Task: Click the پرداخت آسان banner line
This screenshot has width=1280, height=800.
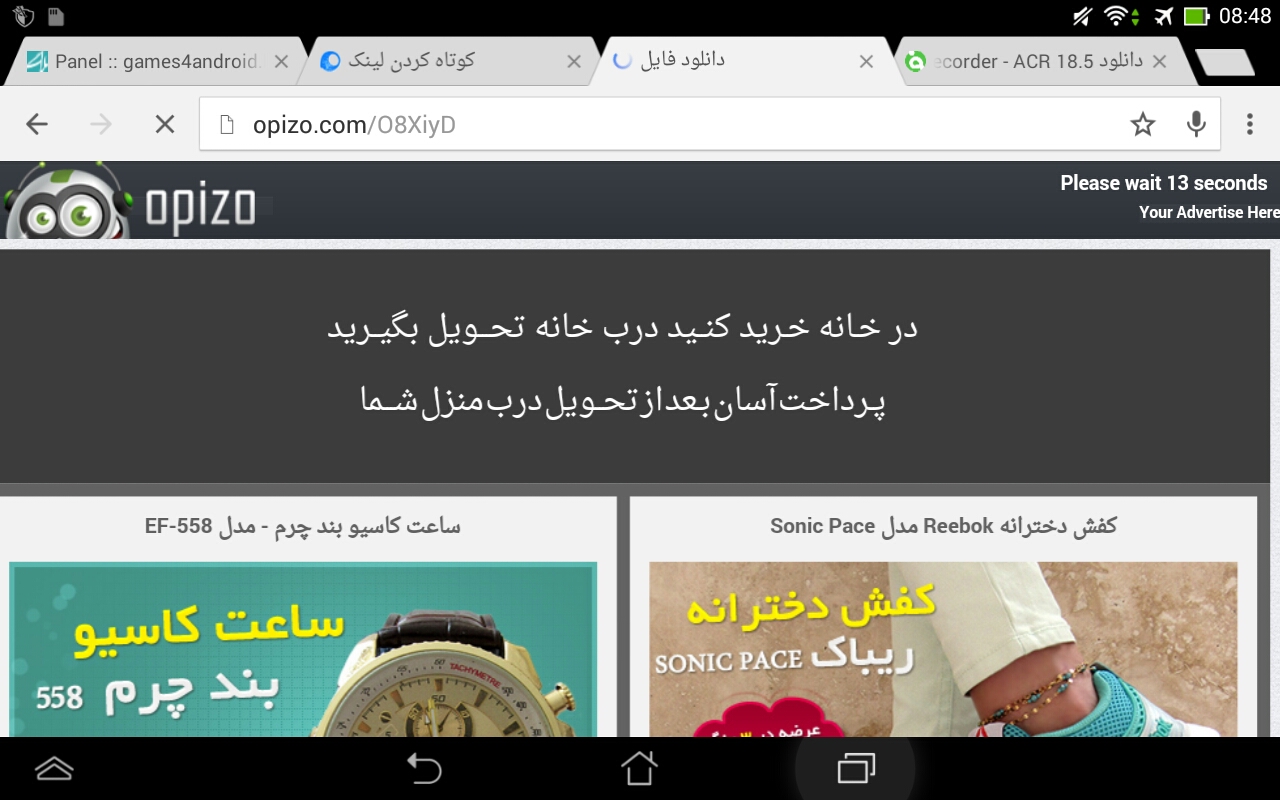Action: pos(622,401)
